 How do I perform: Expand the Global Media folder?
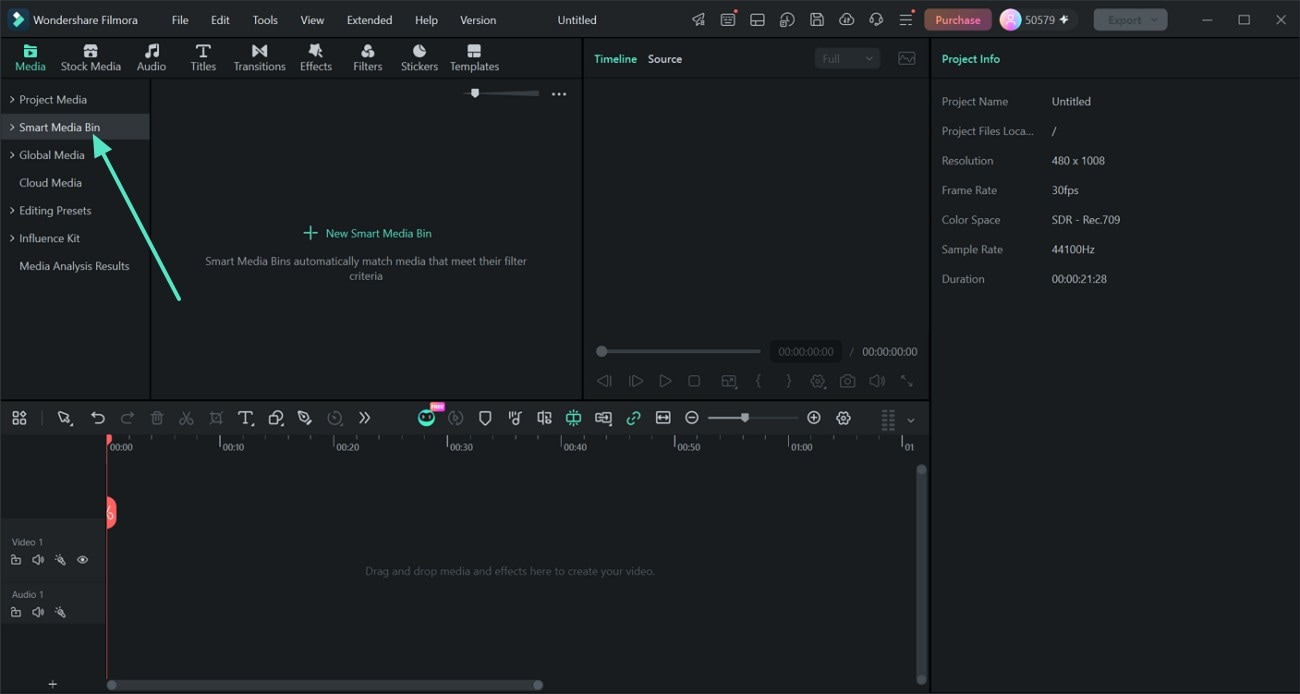[x=12, y=155]
